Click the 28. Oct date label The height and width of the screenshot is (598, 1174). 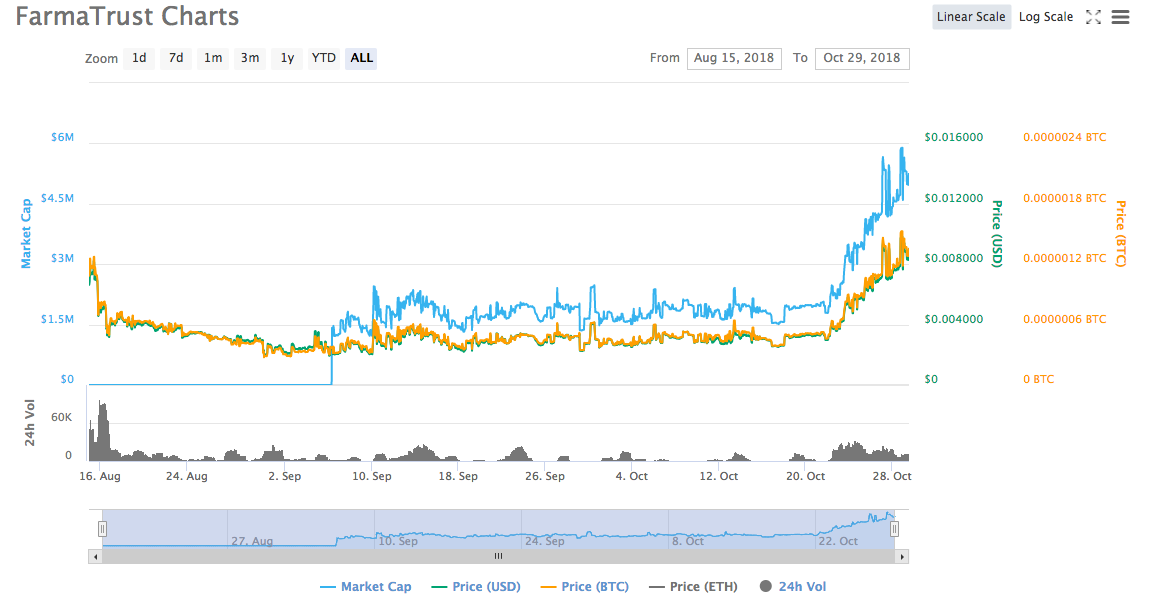click(x=891, y=476)
